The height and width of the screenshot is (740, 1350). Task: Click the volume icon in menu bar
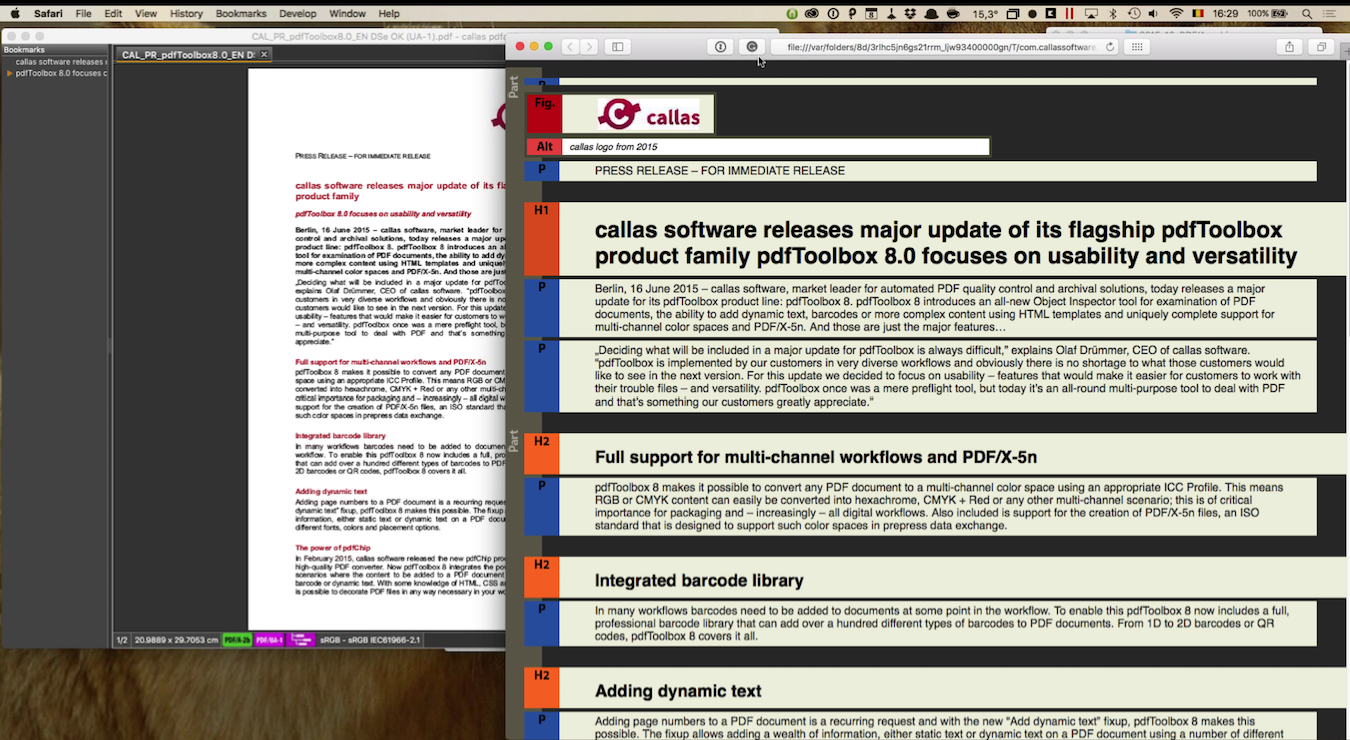tap(1153, 14)
